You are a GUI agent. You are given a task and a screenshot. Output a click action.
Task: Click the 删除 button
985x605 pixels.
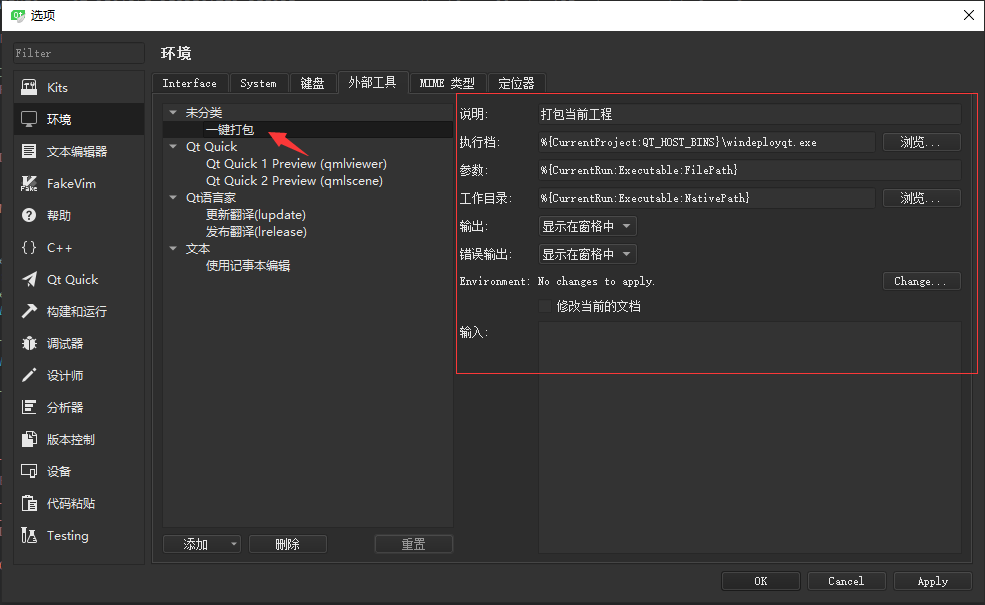(x=288, y=544)
